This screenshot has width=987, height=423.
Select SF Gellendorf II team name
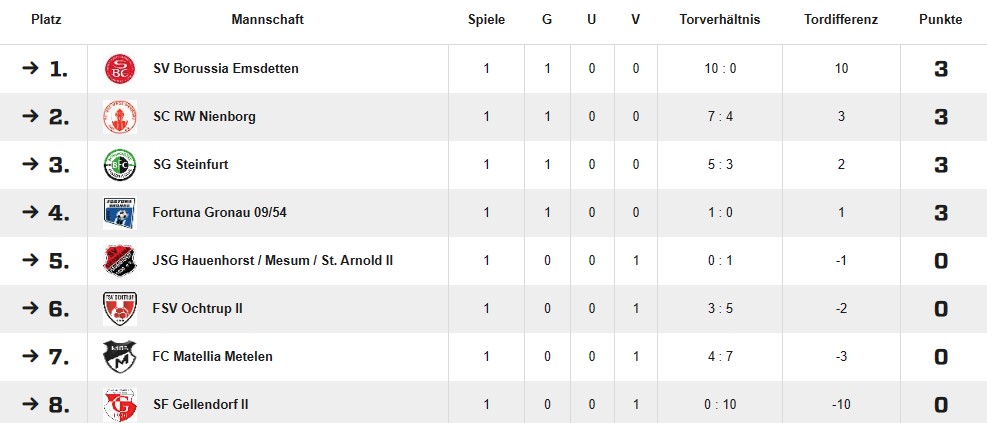tap(200, 405)
